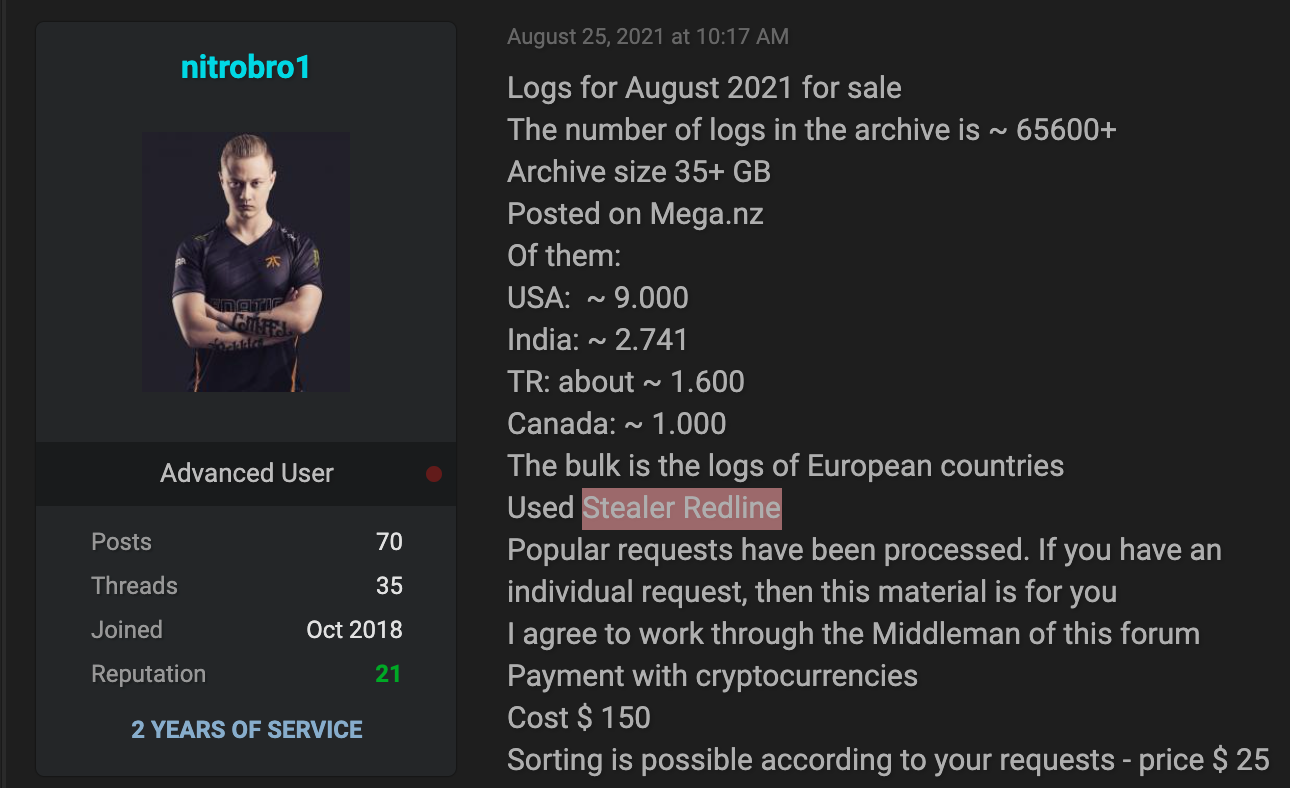View the Posts count 70
This screenshot has height=788, width=1290.
(389, 542)
